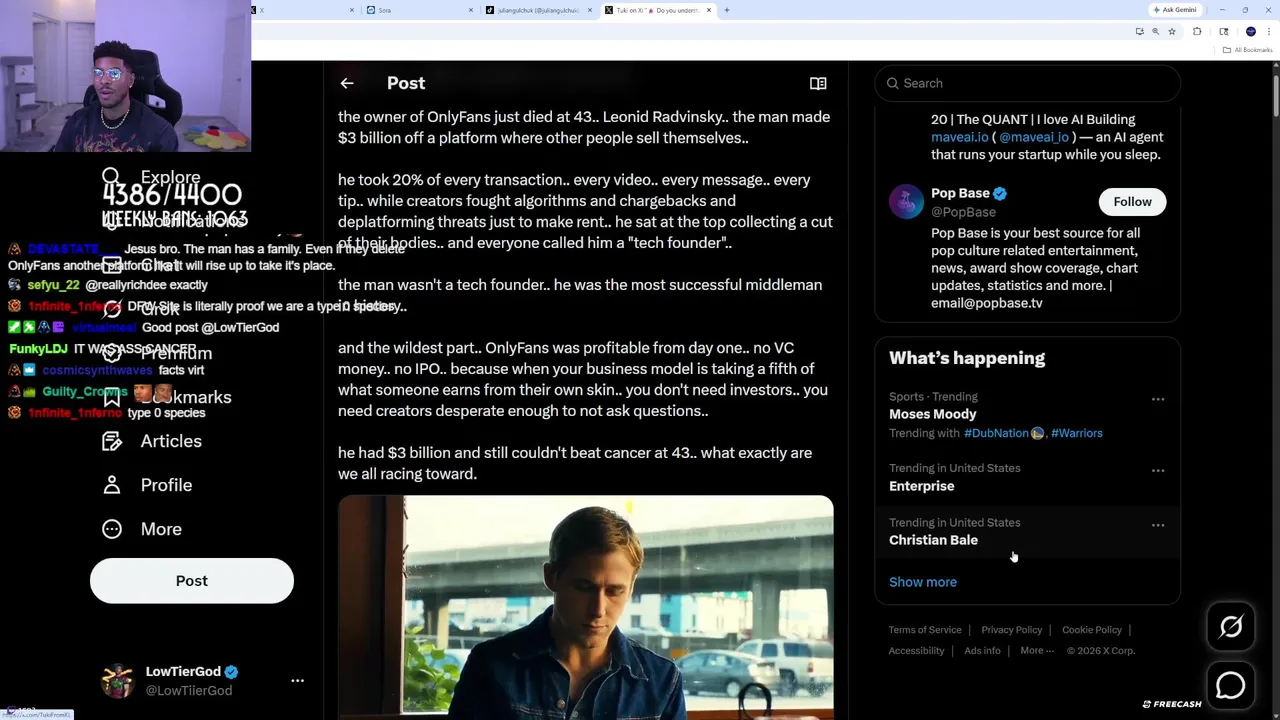Open the side panel icon in toolbar

[1224, 32]
